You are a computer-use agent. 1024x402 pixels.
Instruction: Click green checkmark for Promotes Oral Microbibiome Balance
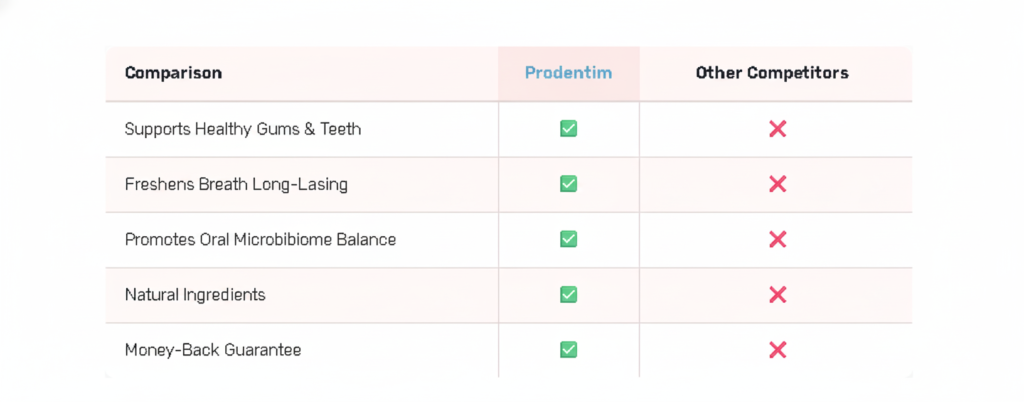[x=568, y=239]
